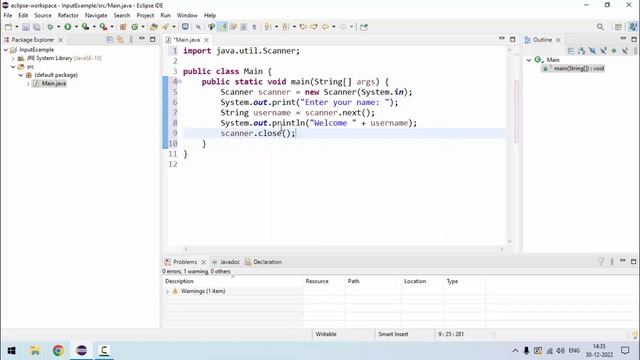This screenshot has height=360, width=640.
Task: Collapse the Main class in Outline
Action: 529,60
